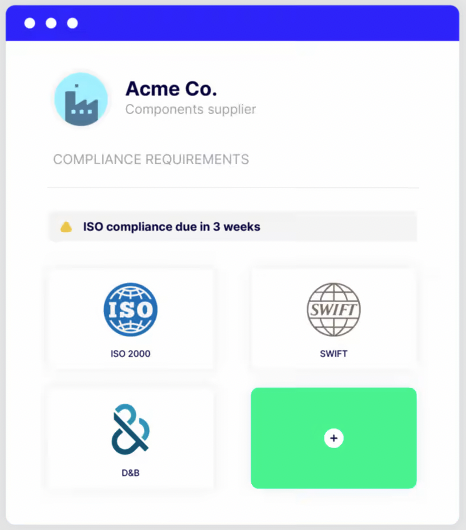Click the ISO compliance due alert banner
This screenshot has width=466, height=530.
(x=233, y=226)
